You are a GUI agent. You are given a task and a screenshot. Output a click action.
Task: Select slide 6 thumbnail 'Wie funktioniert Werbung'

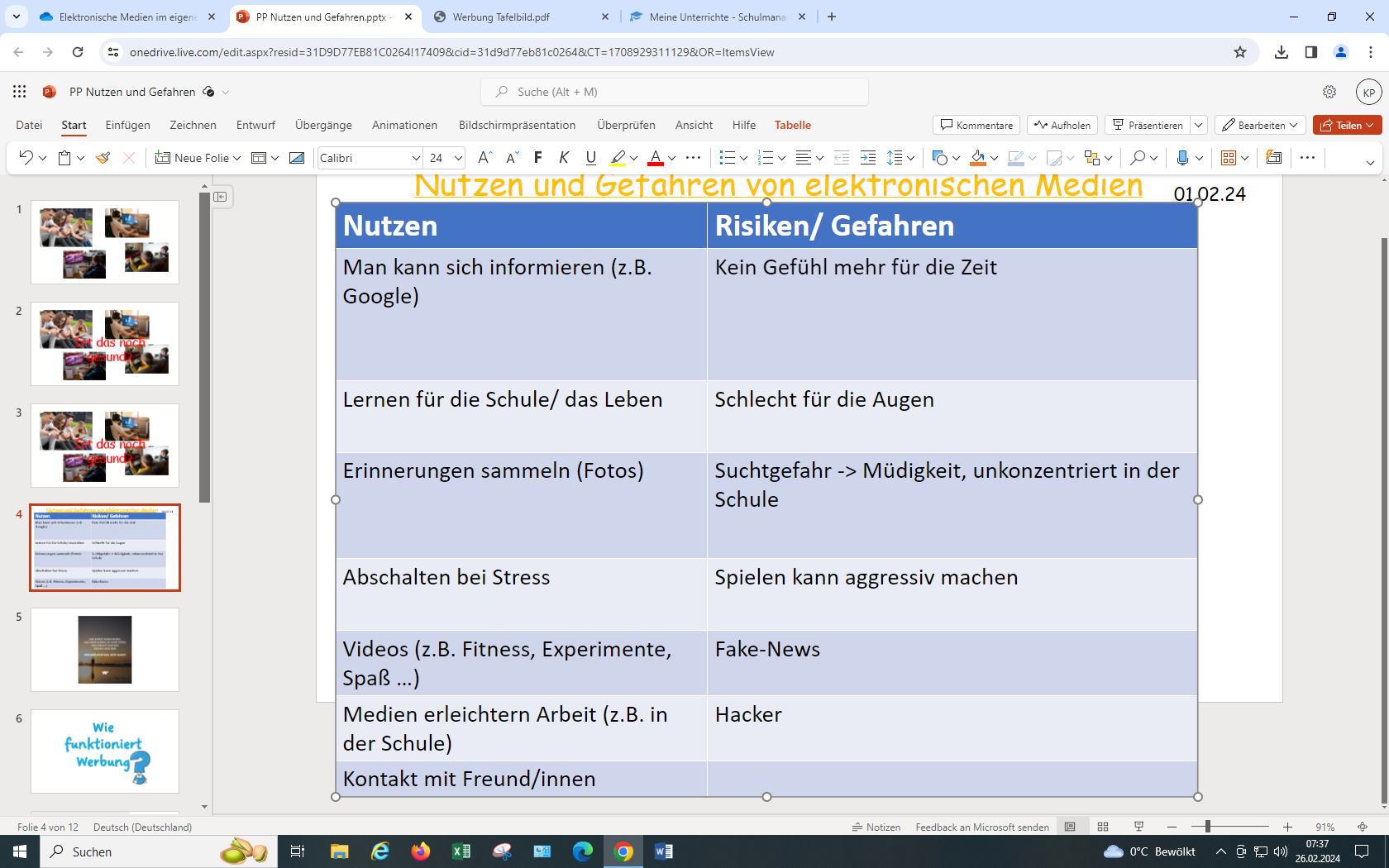pyautogui.click(x=105, y=751)
